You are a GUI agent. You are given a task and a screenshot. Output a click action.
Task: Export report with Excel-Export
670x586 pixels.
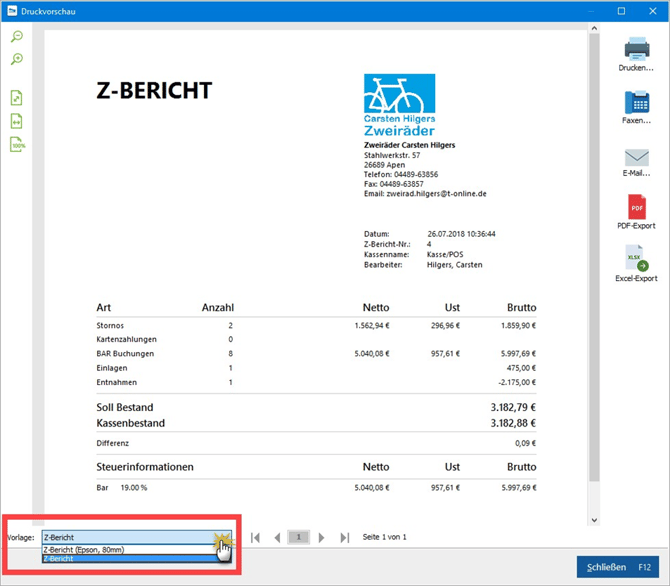637,265
